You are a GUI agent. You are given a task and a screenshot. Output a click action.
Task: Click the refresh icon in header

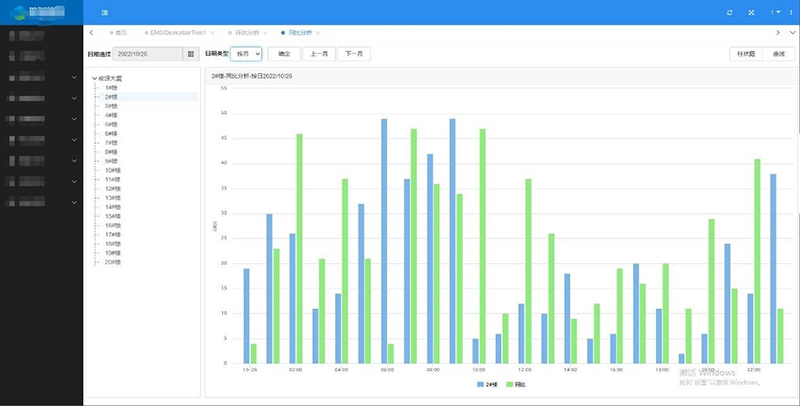pos(729,12)
